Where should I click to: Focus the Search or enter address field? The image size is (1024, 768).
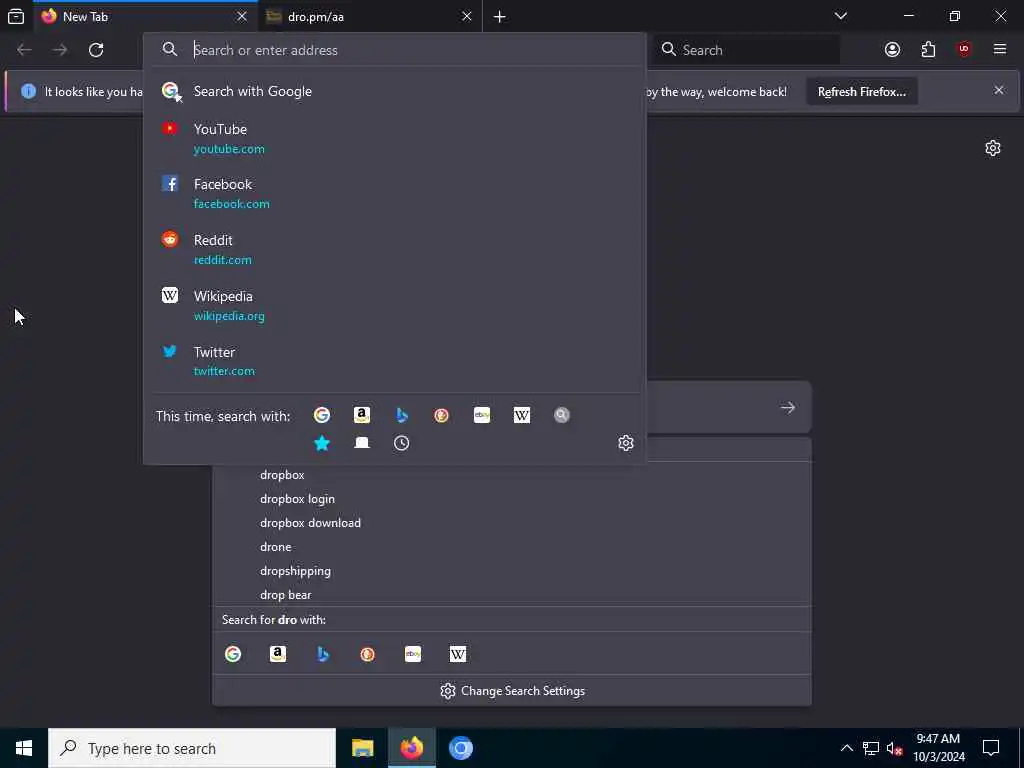click(x=395, y=50)
